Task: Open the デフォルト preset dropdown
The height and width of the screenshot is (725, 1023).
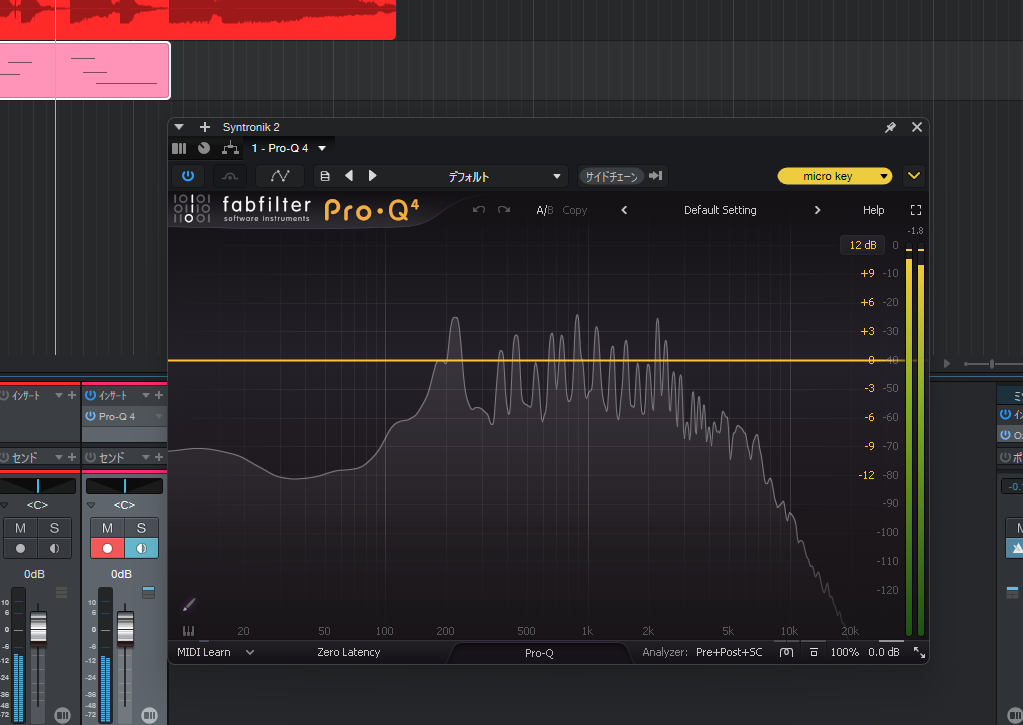Action: tap(505, 176)
